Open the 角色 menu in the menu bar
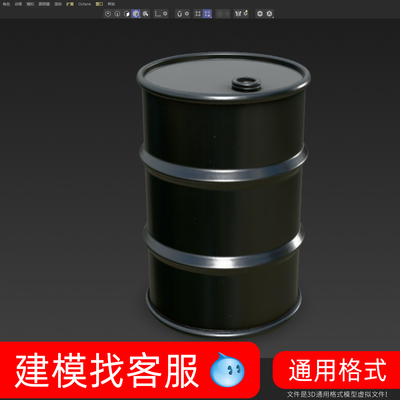 tap(6, 4)
